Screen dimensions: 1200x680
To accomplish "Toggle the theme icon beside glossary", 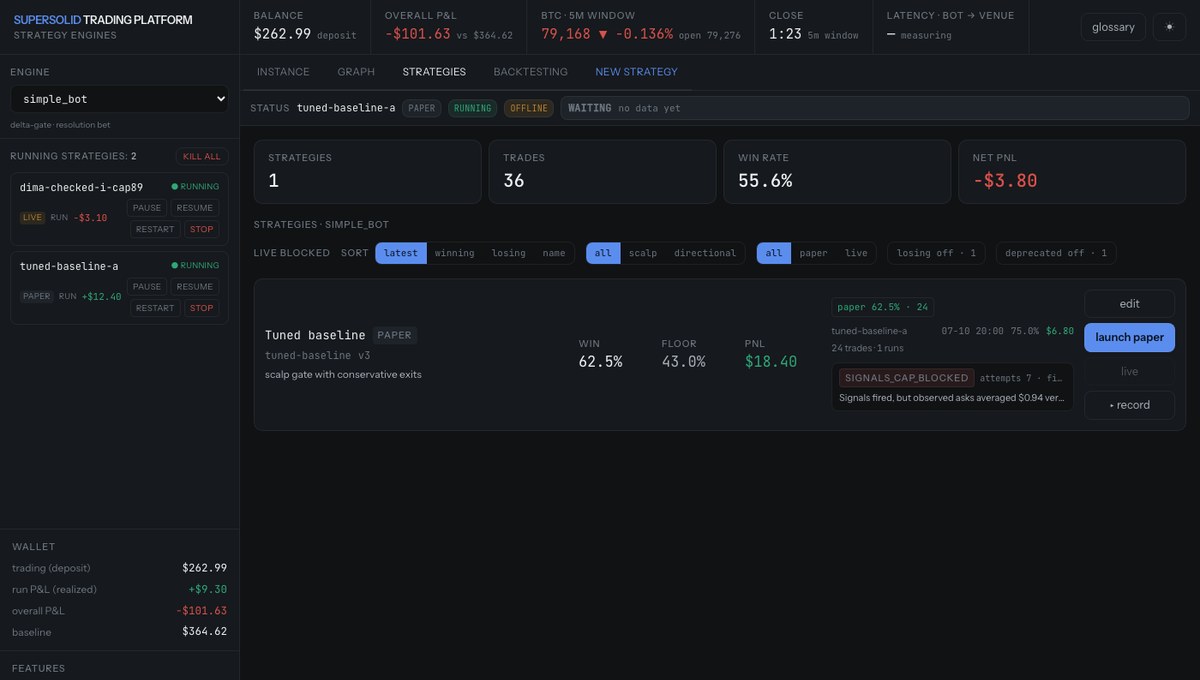I will pyautogui.click(x=1169, y=27).
